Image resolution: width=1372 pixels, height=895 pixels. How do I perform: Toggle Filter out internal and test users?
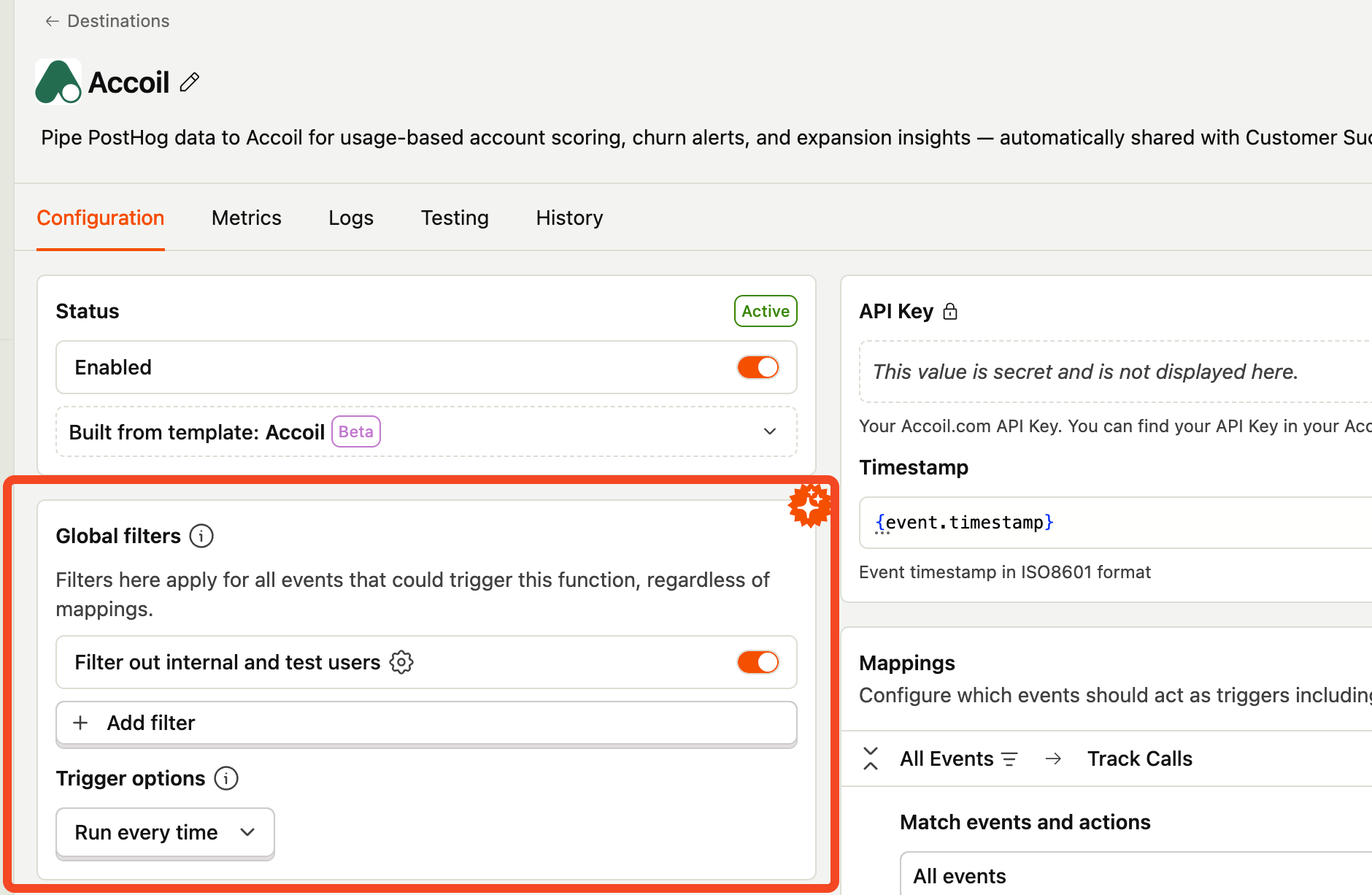click(758, 662)
